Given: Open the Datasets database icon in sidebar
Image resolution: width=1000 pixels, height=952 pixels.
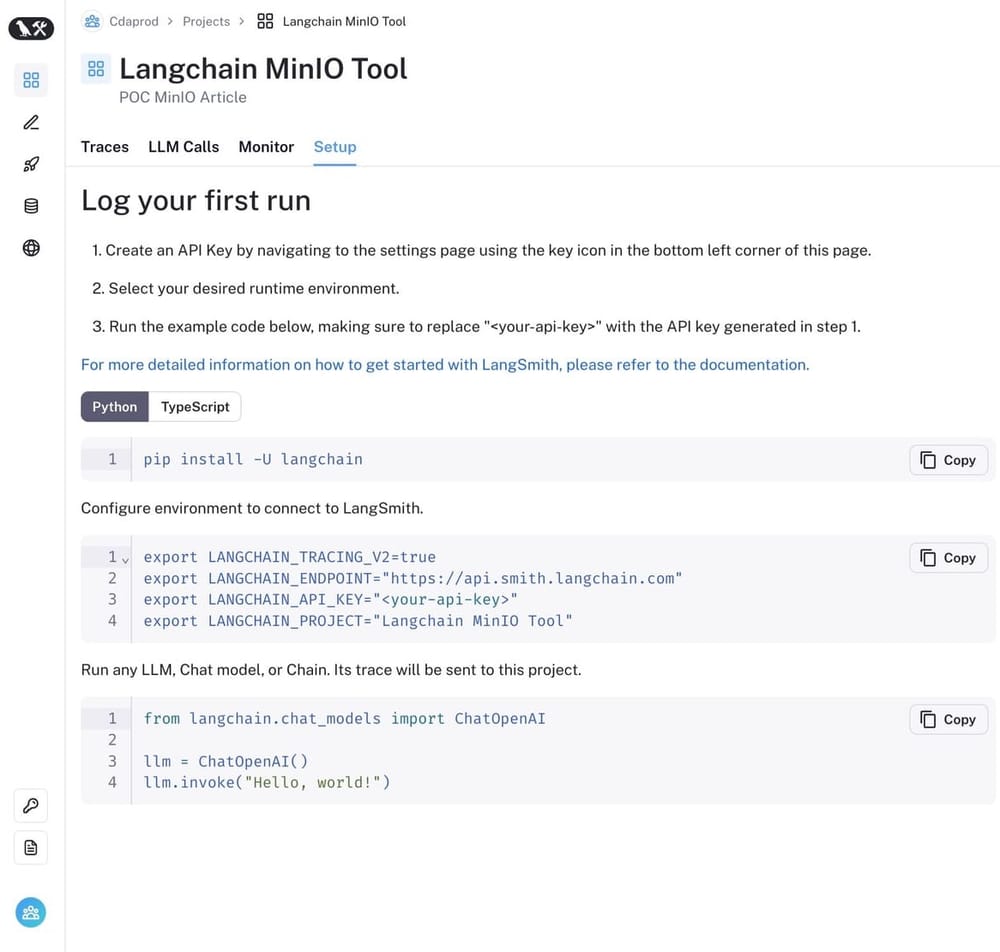Looking at the screenshot, I should pyautogui.click(x=30, y=205).
